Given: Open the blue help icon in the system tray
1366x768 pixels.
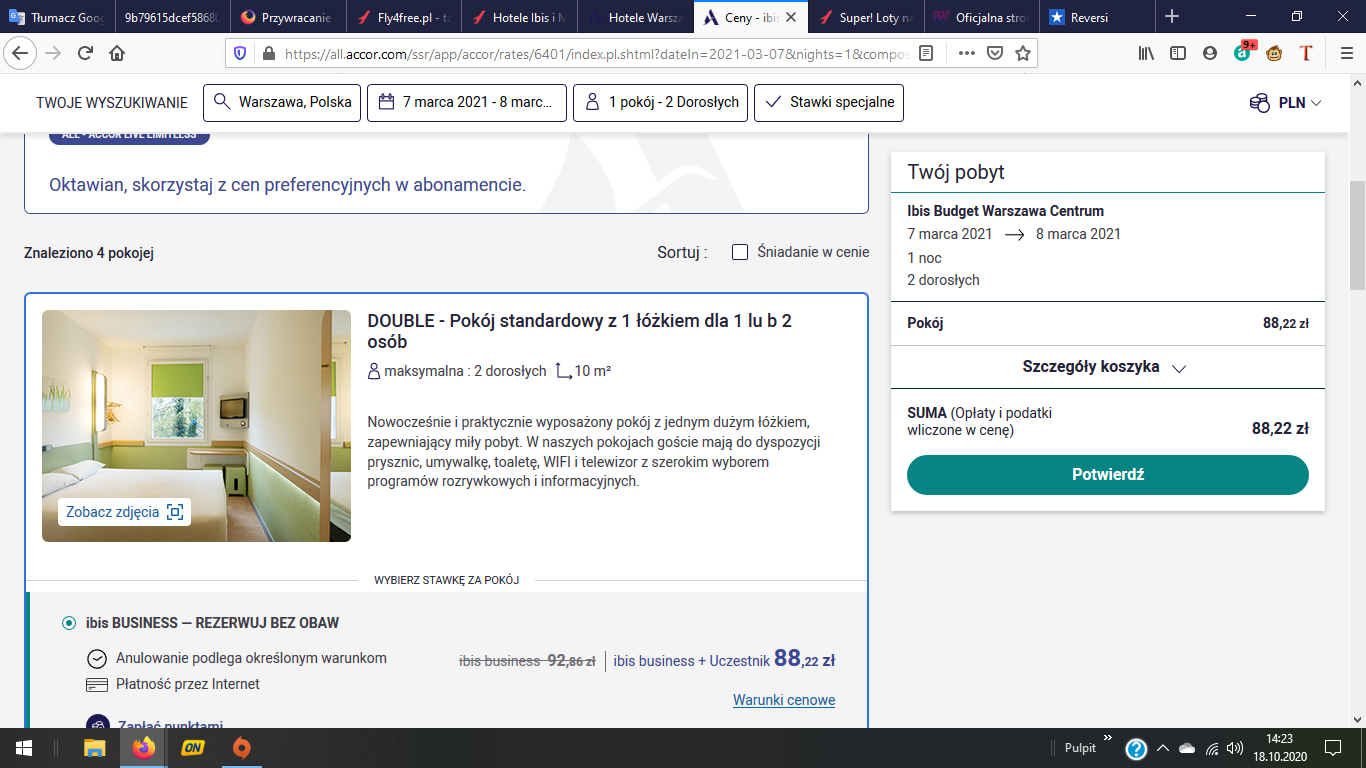Looking at the screenshot, I should click(x=1136, y=749).
